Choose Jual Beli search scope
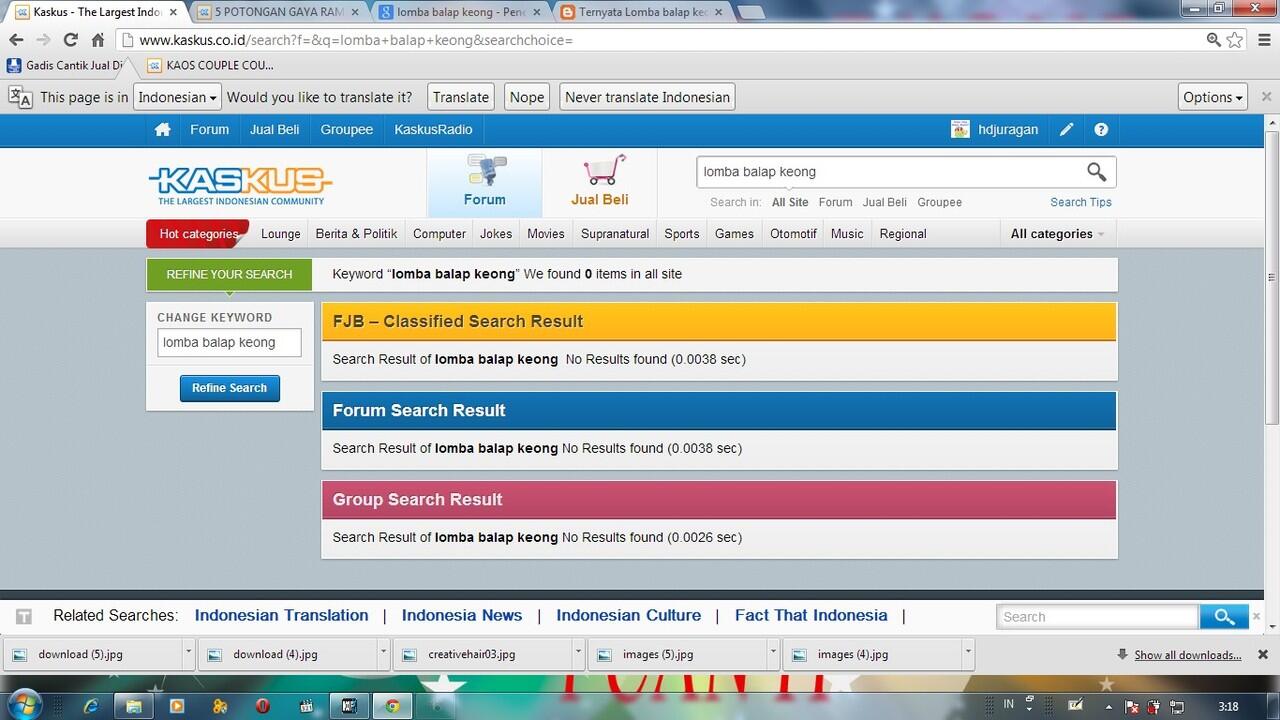This screenshot has width=1280, height=720. (x=885, y=202)
